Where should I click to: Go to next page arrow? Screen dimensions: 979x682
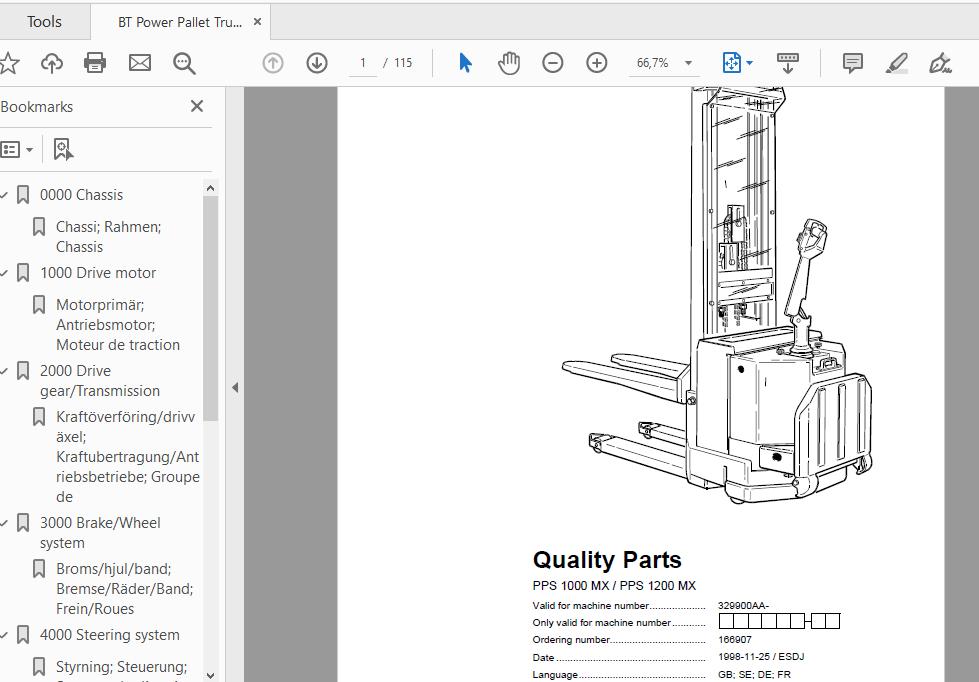coord(317,63)
